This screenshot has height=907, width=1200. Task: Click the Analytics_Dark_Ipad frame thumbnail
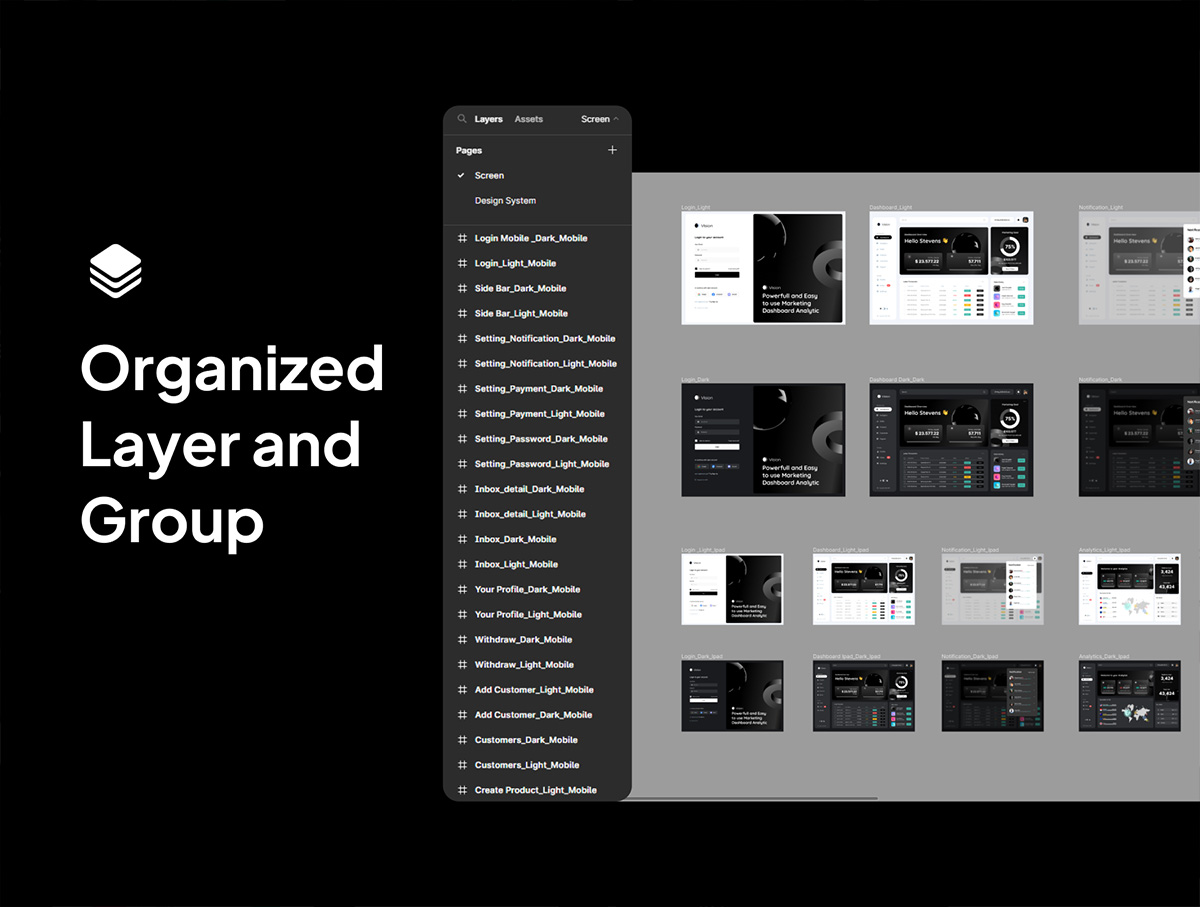1129,695
